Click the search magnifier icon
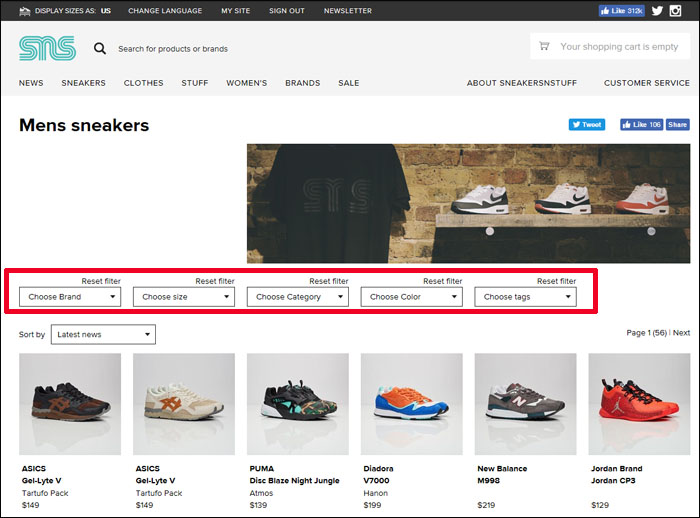 point(100,48)
